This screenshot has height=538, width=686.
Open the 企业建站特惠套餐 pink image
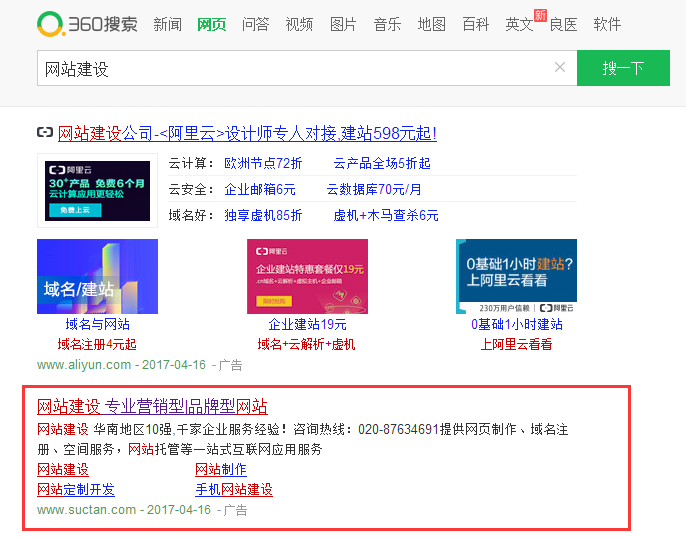[x=307, y=276]
